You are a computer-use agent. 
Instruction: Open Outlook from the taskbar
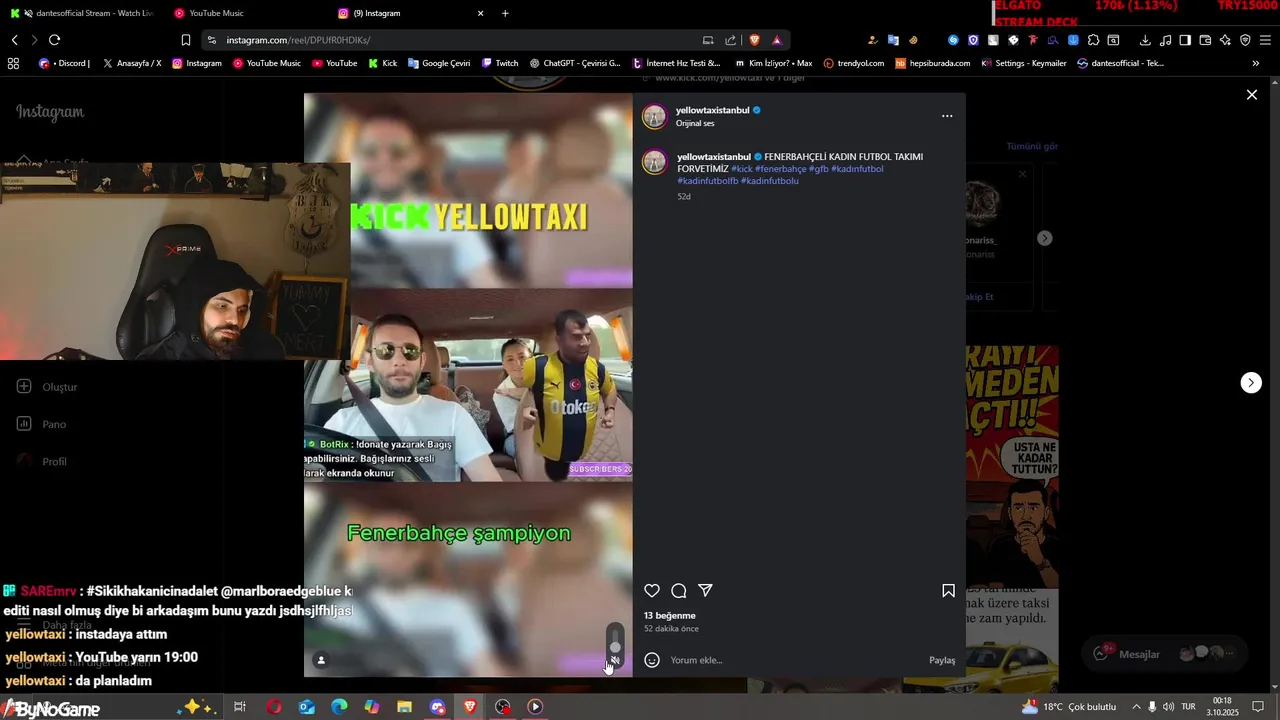tap(307, 707)
